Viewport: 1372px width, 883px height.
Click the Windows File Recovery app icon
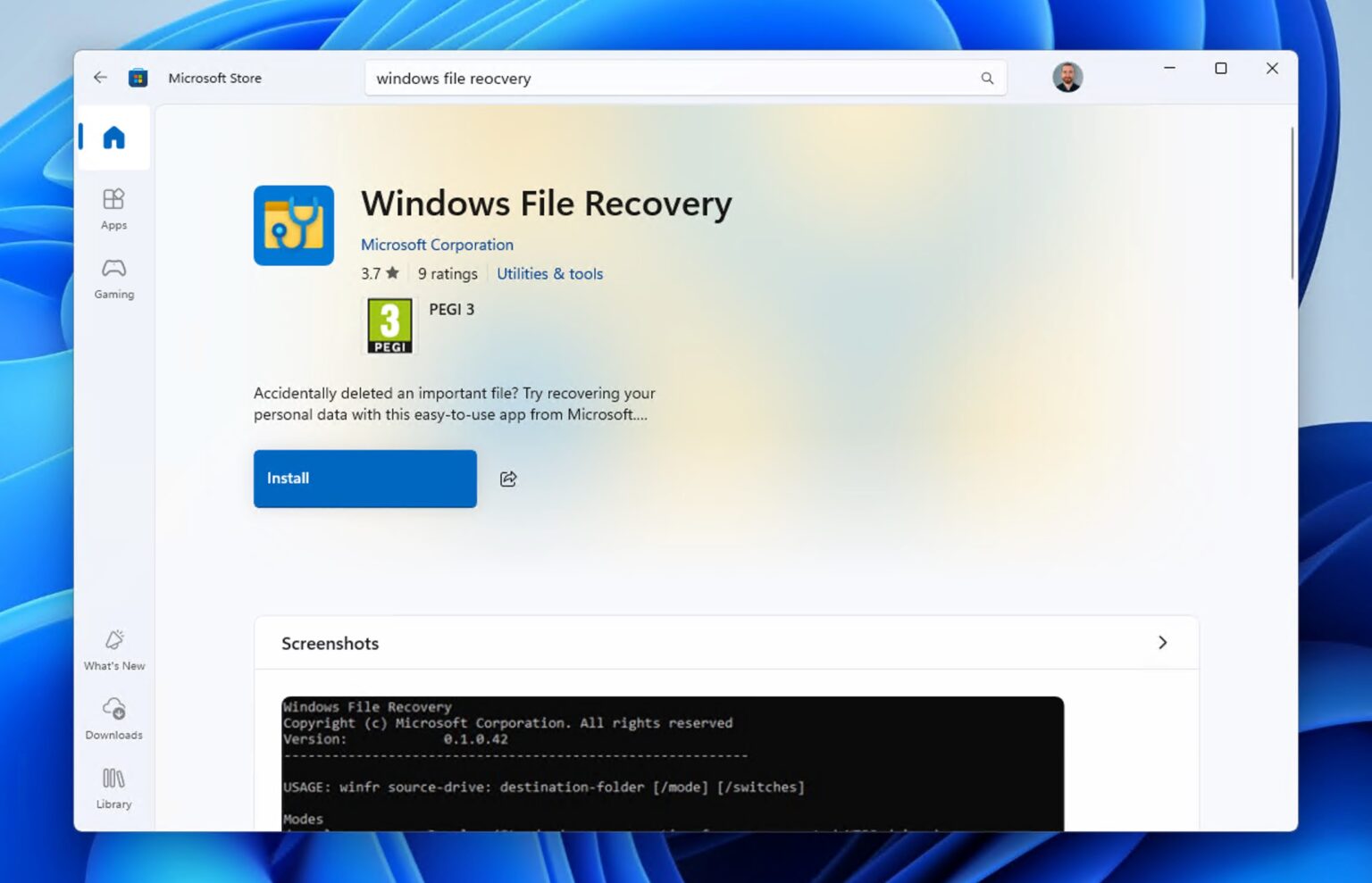click(x=294, y=225)
